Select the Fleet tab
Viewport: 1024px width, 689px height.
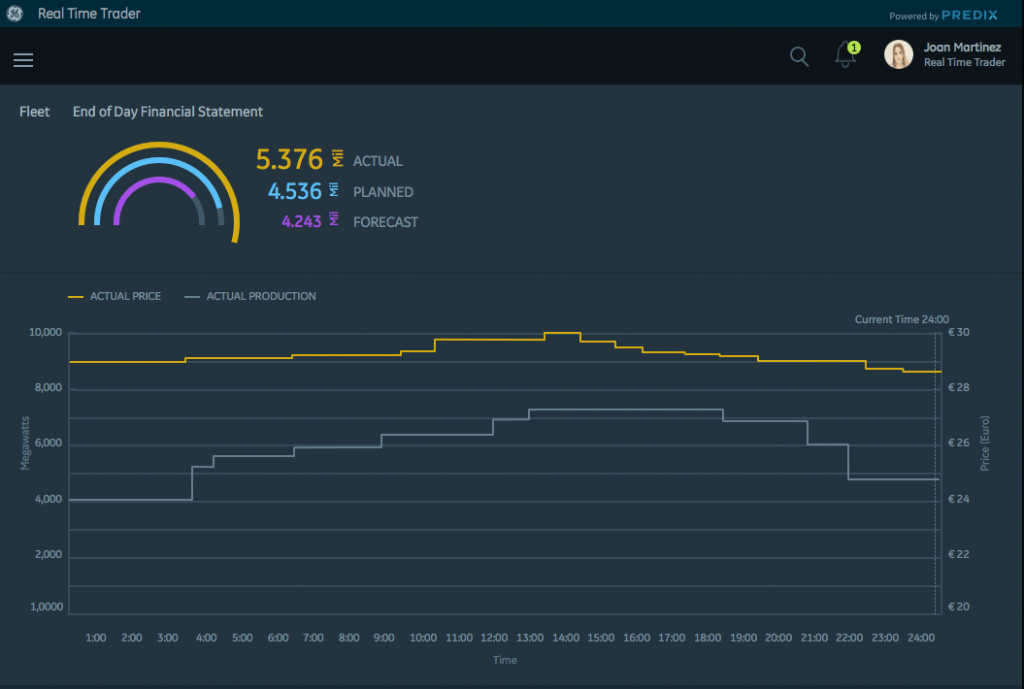pyautogui.click(x=34, y=112)
